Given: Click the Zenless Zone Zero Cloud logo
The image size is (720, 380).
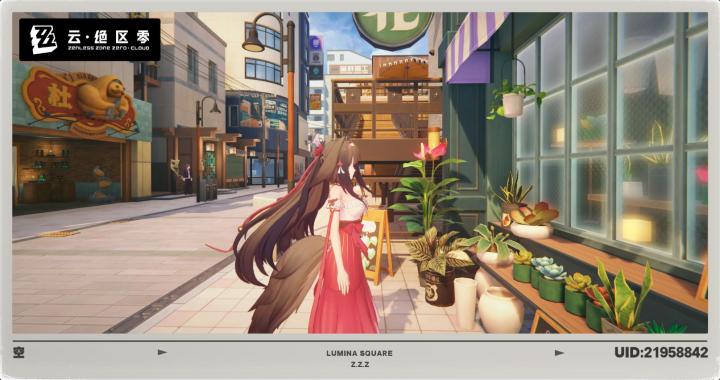Looking at the screenshot, I should click(x=90, y=40).
